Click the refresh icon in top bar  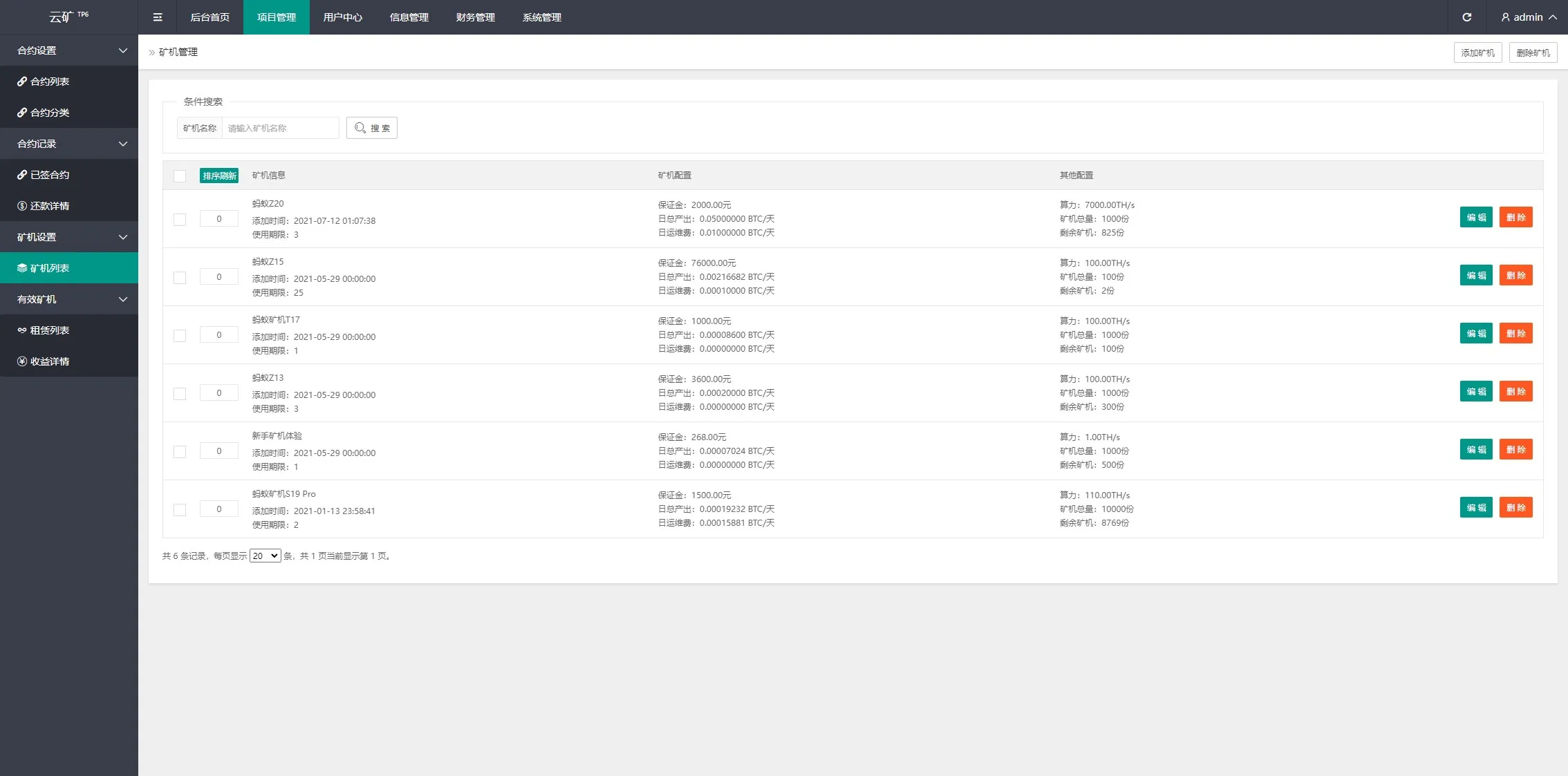(1466, 17)
